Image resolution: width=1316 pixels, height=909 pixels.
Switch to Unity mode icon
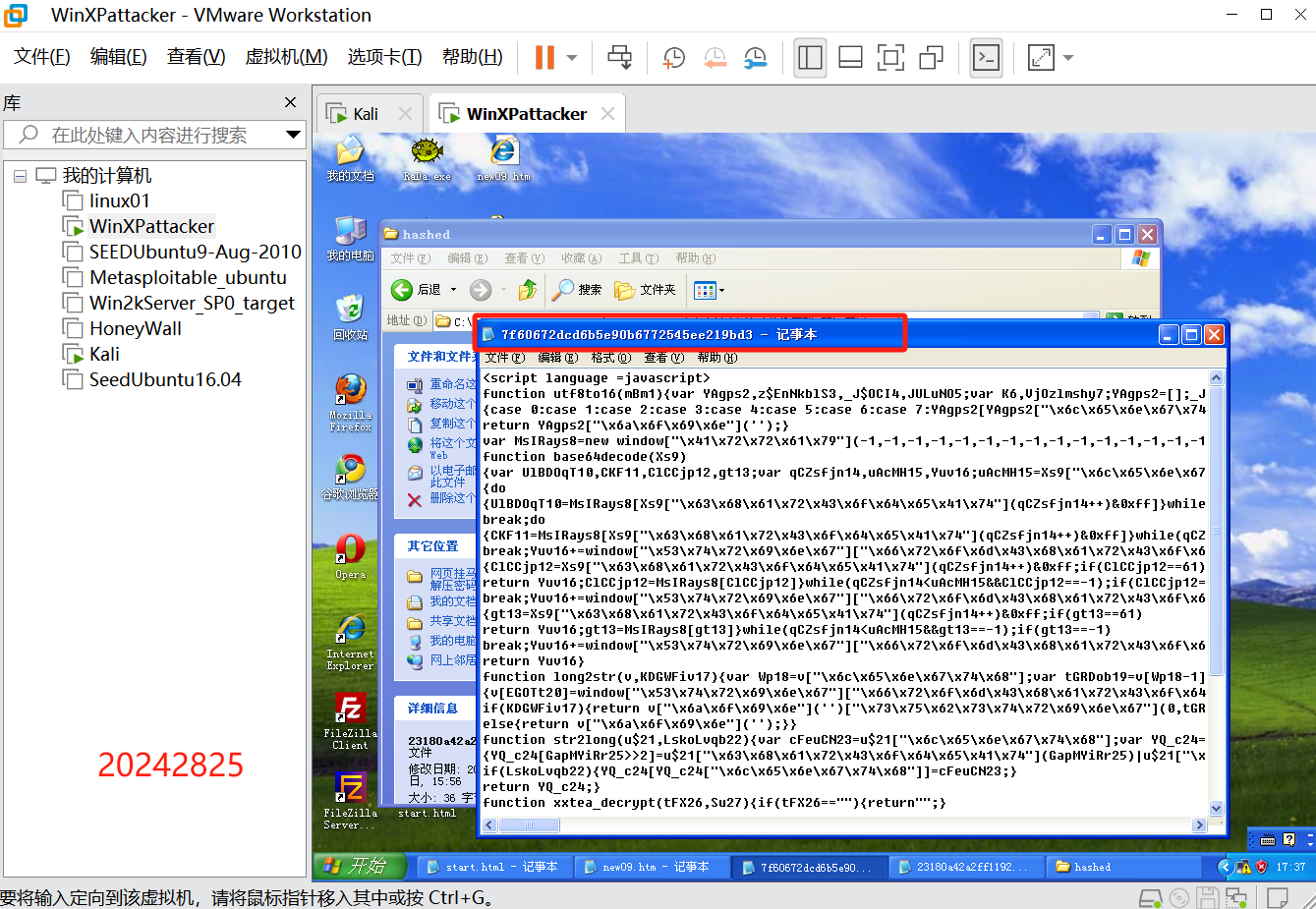coord(931,58)
